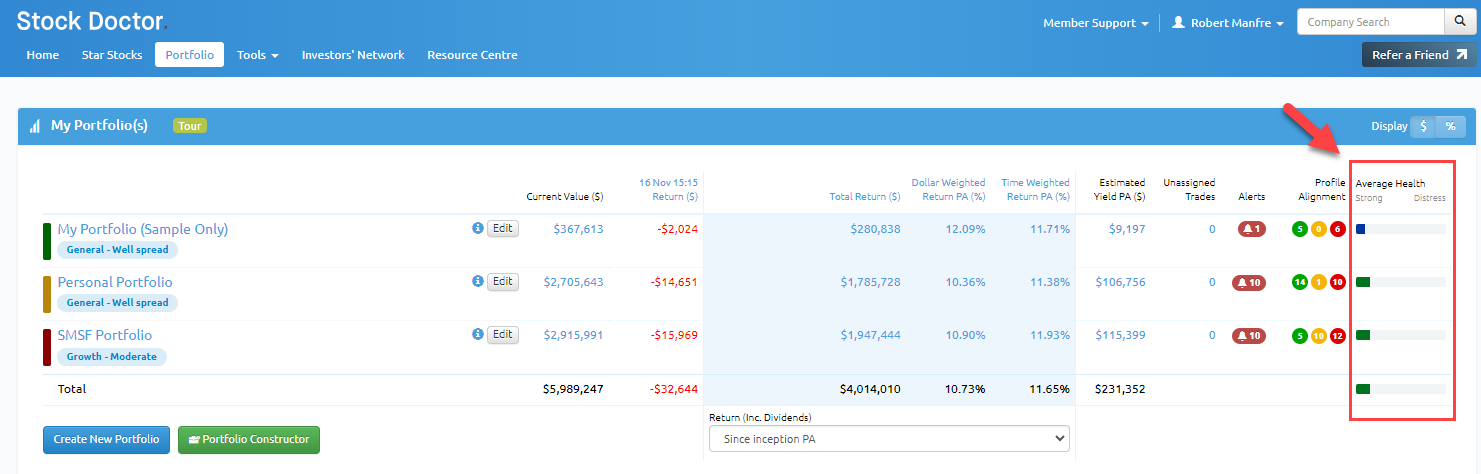This screenshot has width=1481, height=474.
Task: Edit My Portfolio (Sample Only)
Action: pyautogui.click(x=503, y=229)
